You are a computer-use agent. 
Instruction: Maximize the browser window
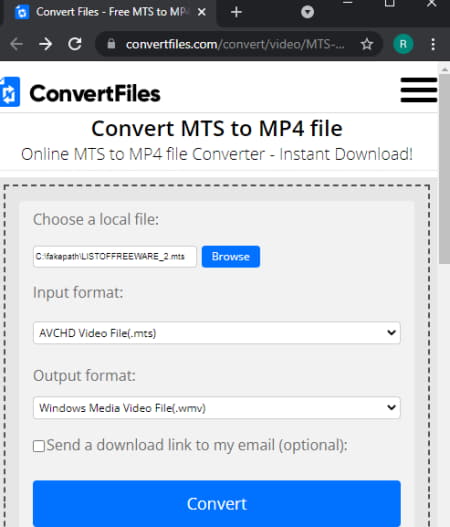390,3
